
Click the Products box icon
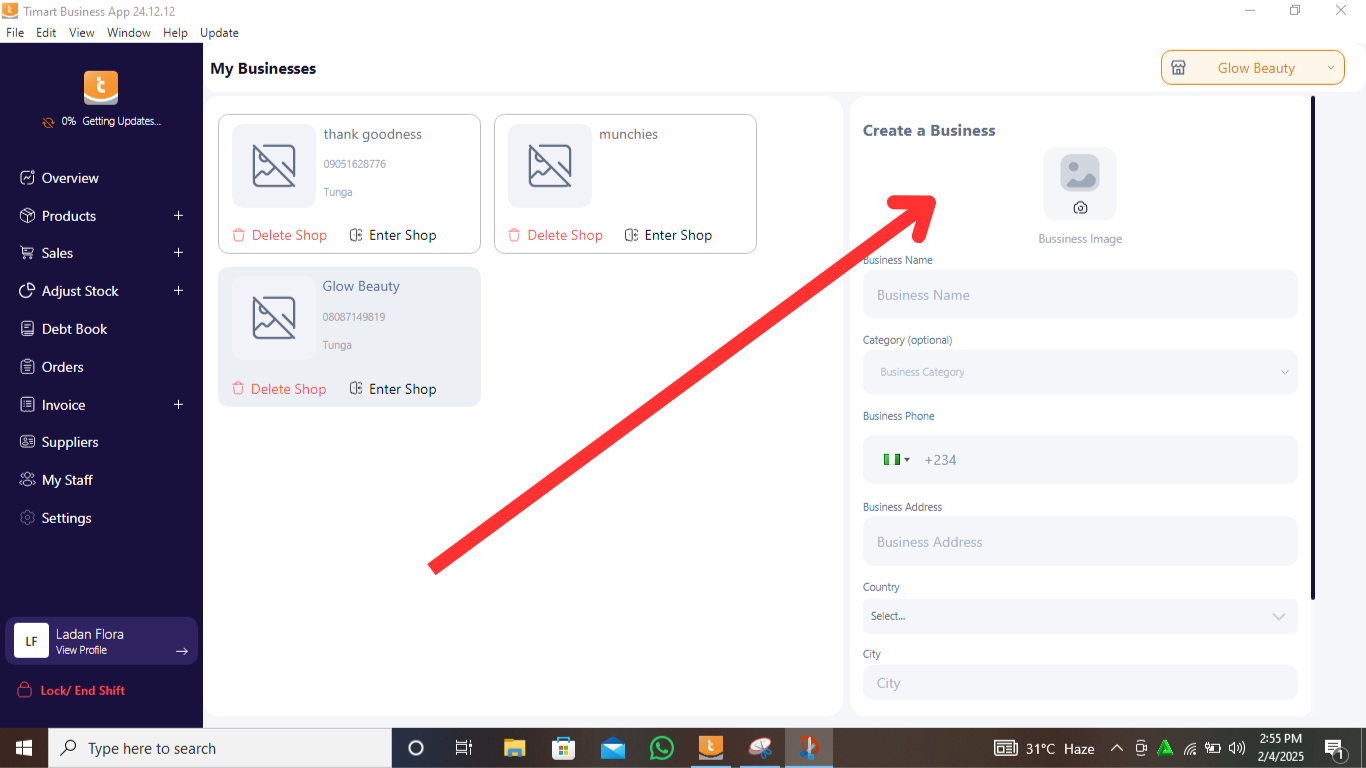coord(27,216)
